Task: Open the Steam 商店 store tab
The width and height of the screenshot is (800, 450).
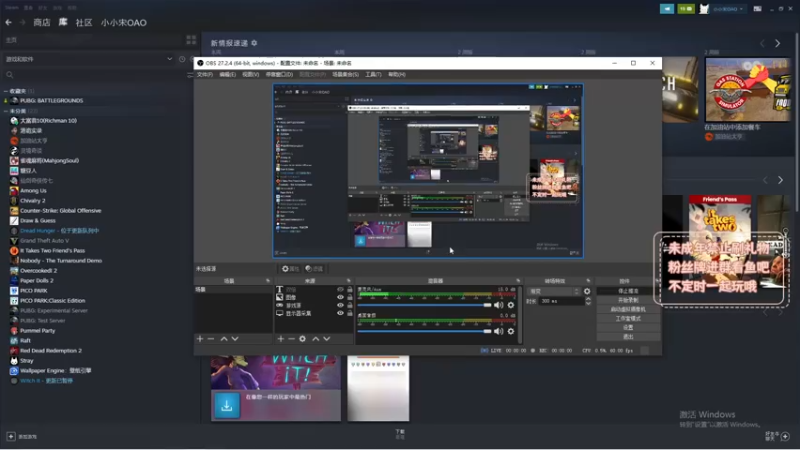Action: pos(42,22)
